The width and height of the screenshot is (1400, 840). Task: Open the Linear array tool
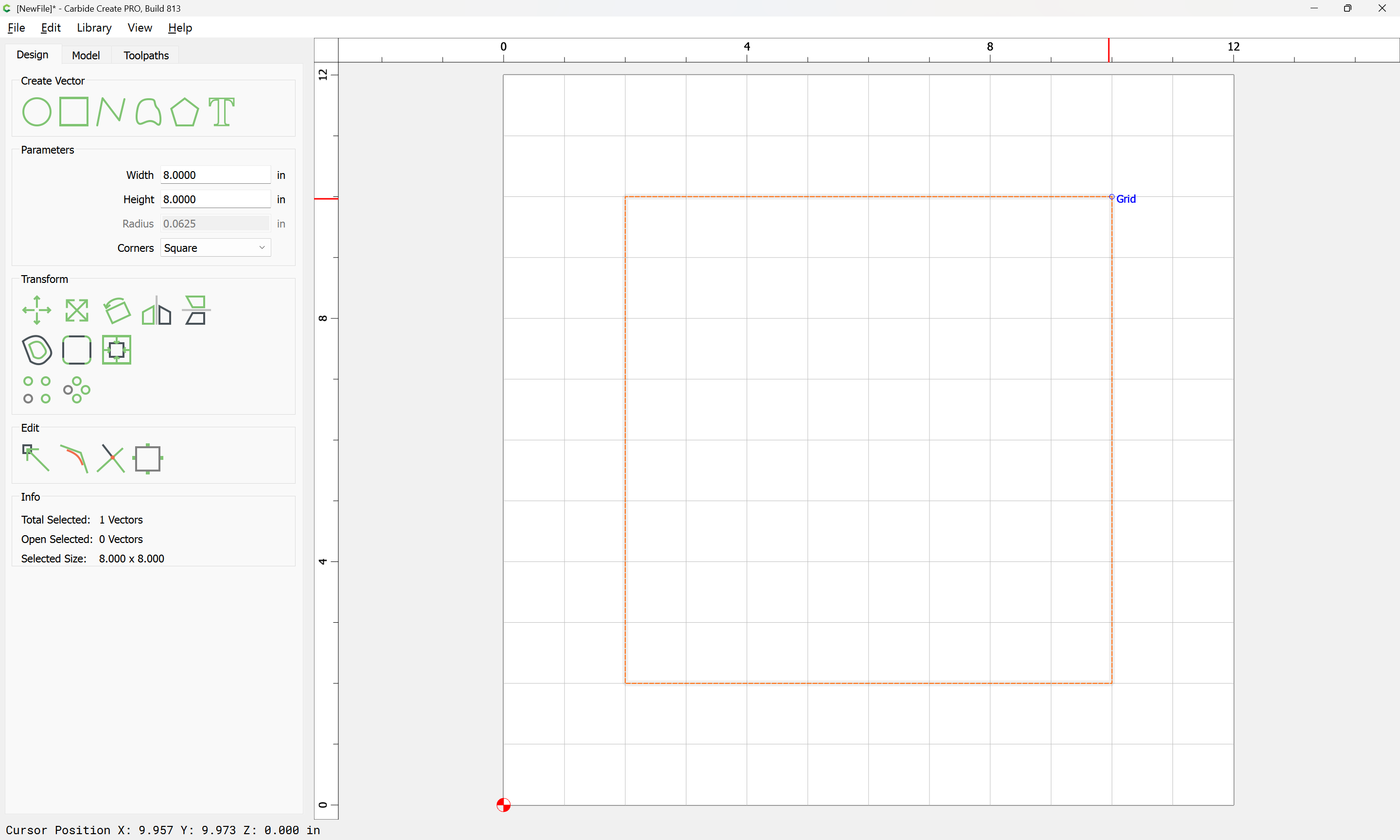[37, 390]
